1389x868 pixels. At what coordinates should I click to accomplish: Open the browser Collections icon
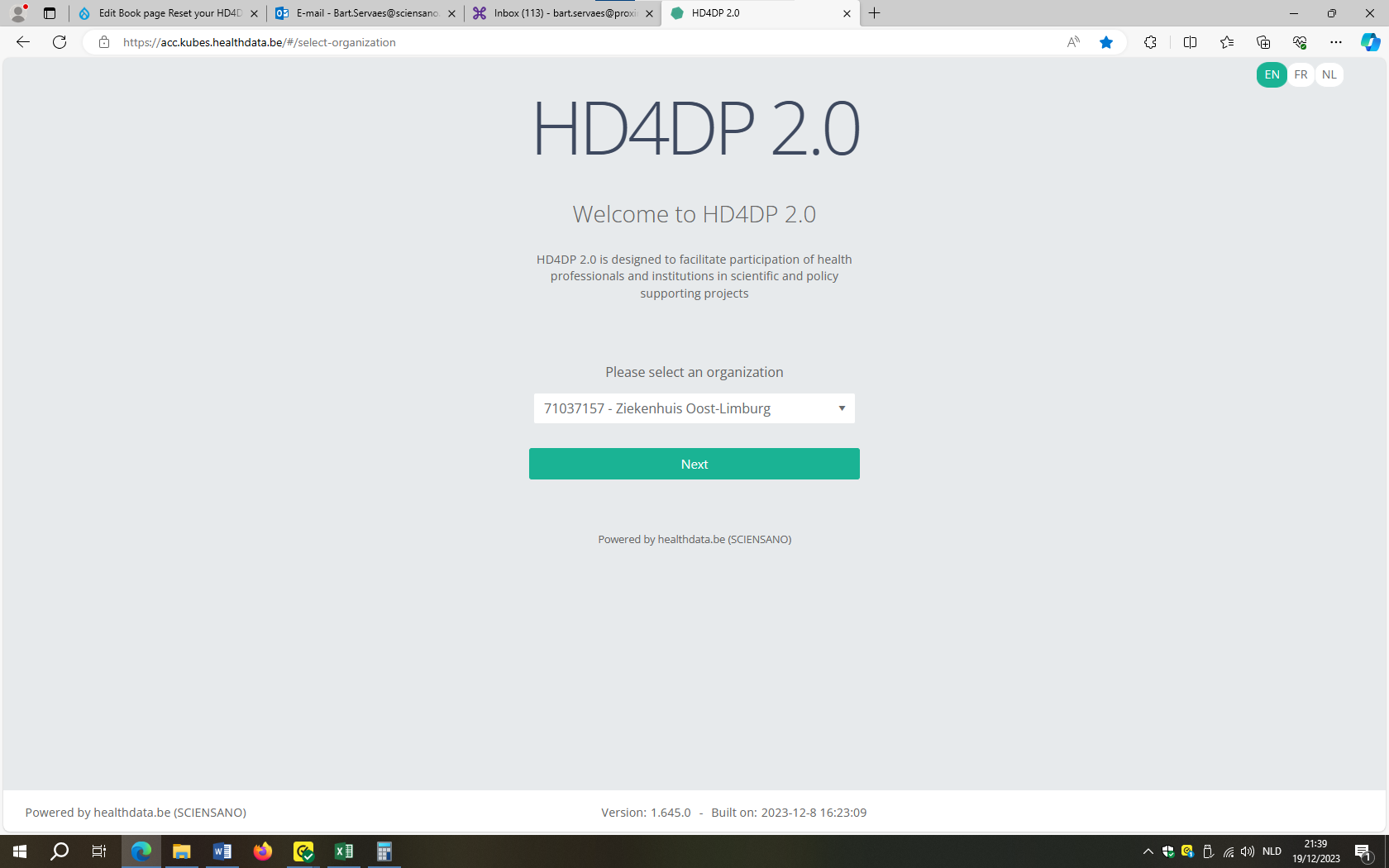(x=1263, y=42)
